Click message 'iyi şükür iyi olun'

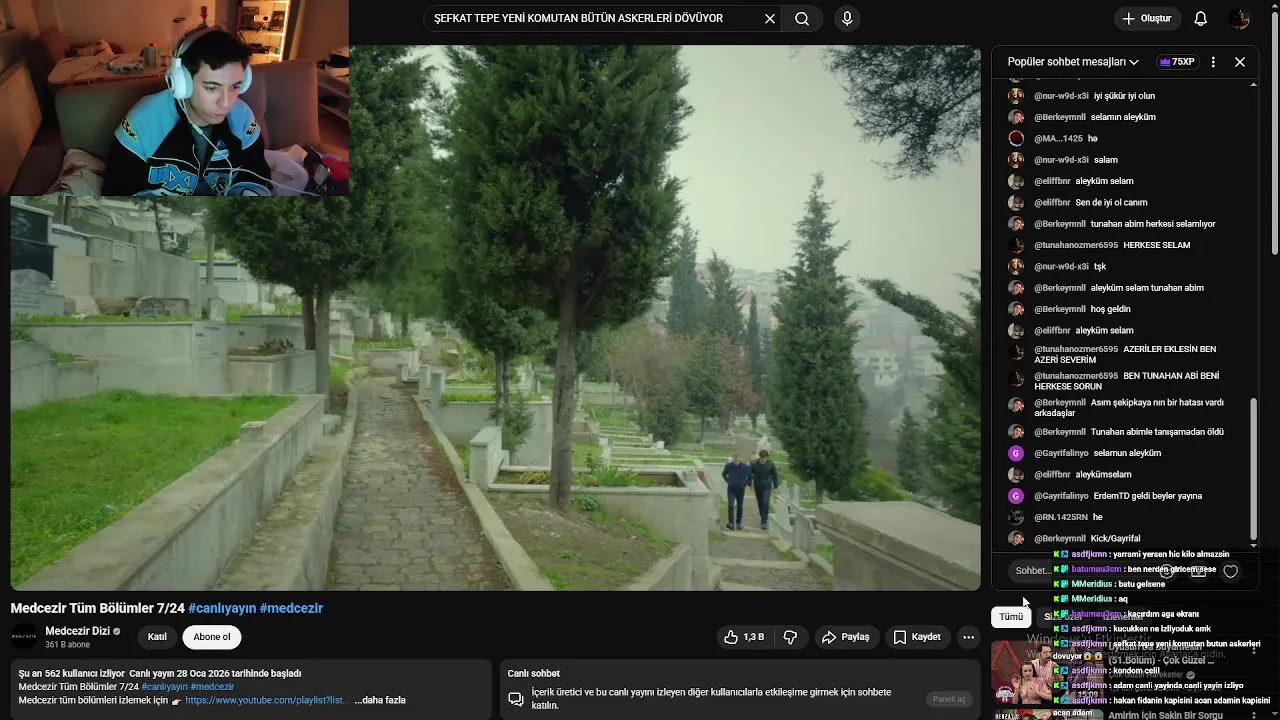[1124, 96]
